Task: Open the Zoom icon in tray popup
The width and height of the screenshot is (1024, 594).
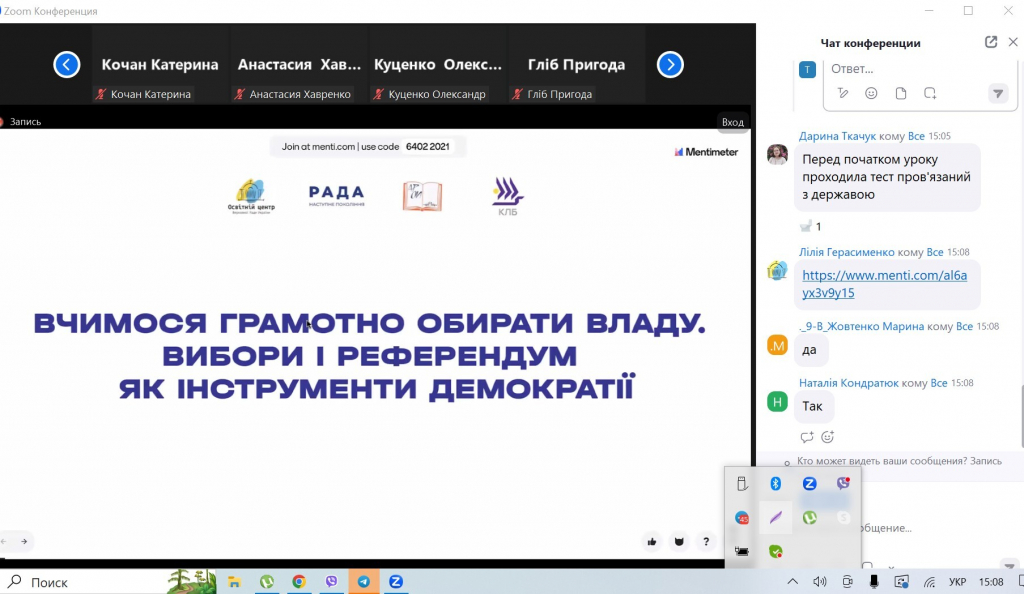Action: coord(809,484)
